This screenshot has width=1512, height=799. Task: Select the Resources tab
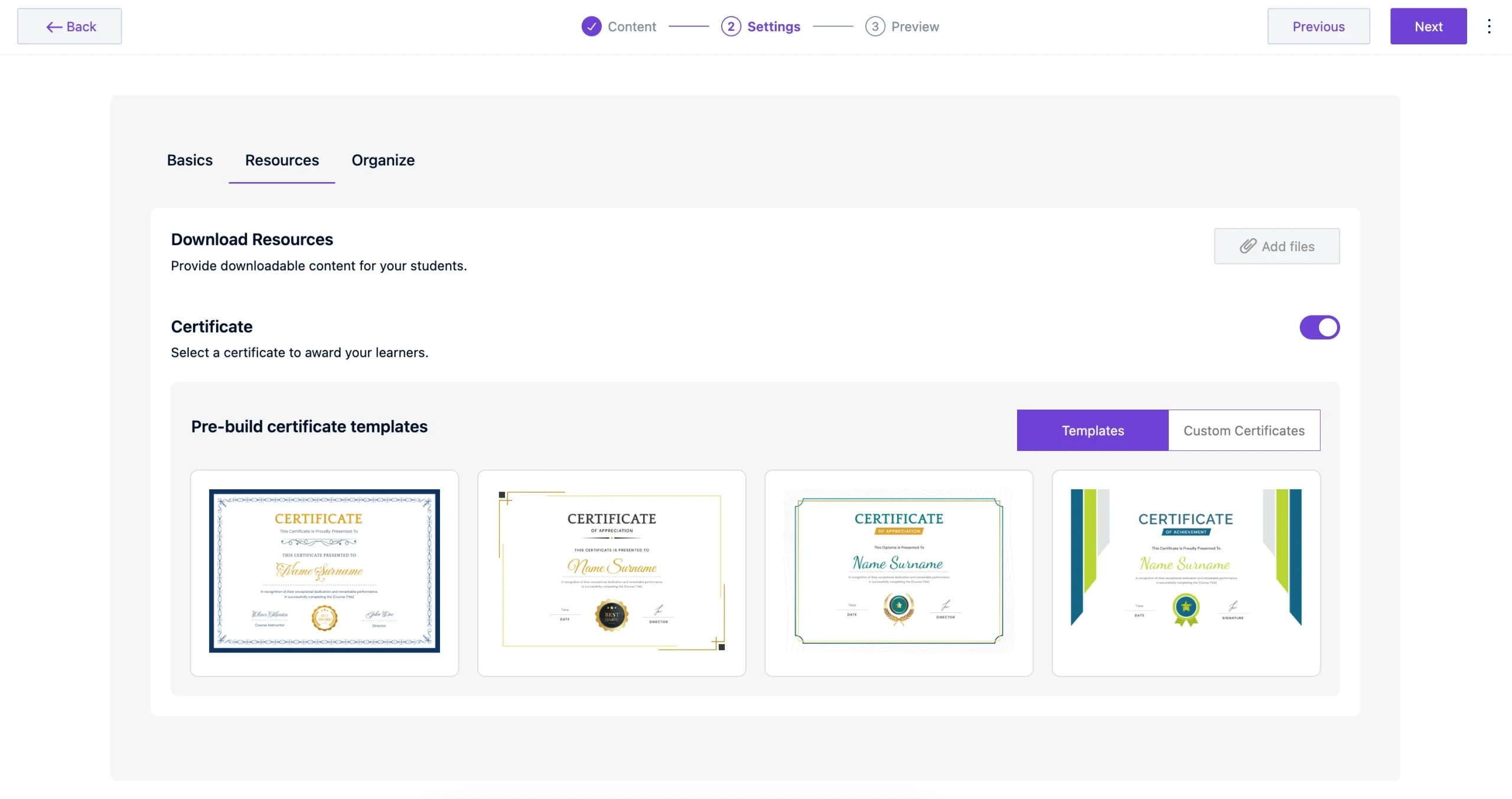(x=281, y=160)
